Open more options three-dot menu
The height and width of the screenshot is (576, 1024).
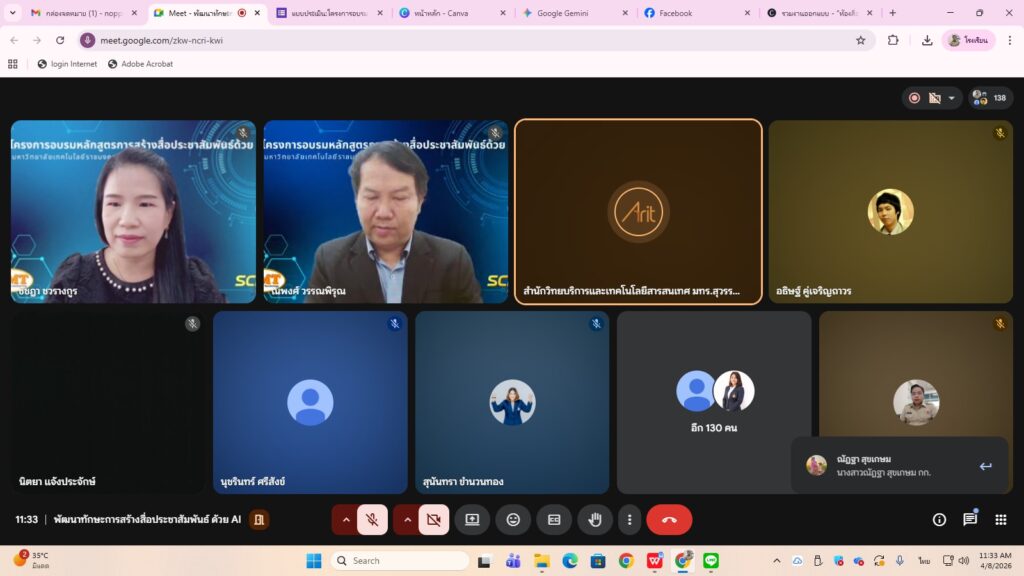629,520
